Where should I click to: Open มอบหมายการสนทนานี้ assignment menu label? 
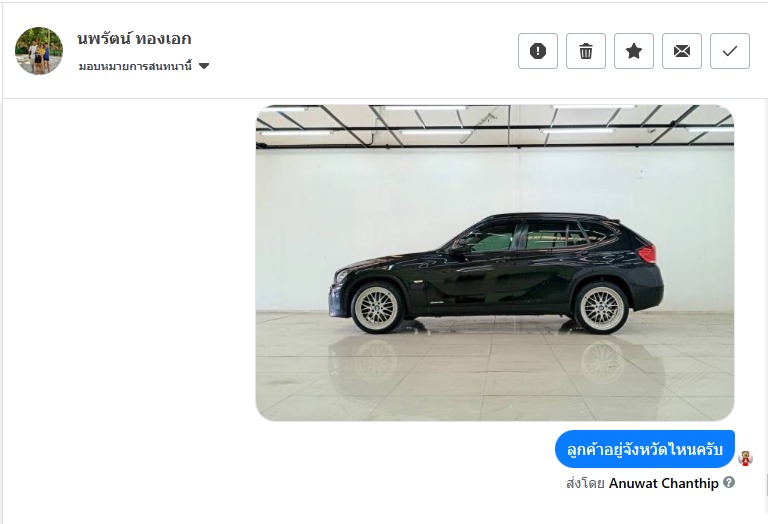[135, 66]
